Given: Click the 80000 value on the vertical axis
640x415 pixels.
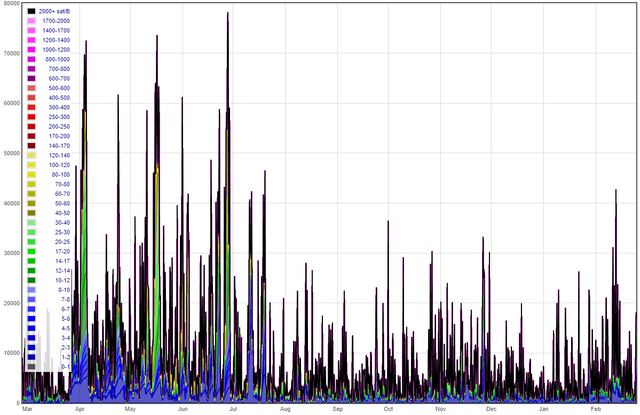Looking at the screenshot, I should tap(11, 3).
